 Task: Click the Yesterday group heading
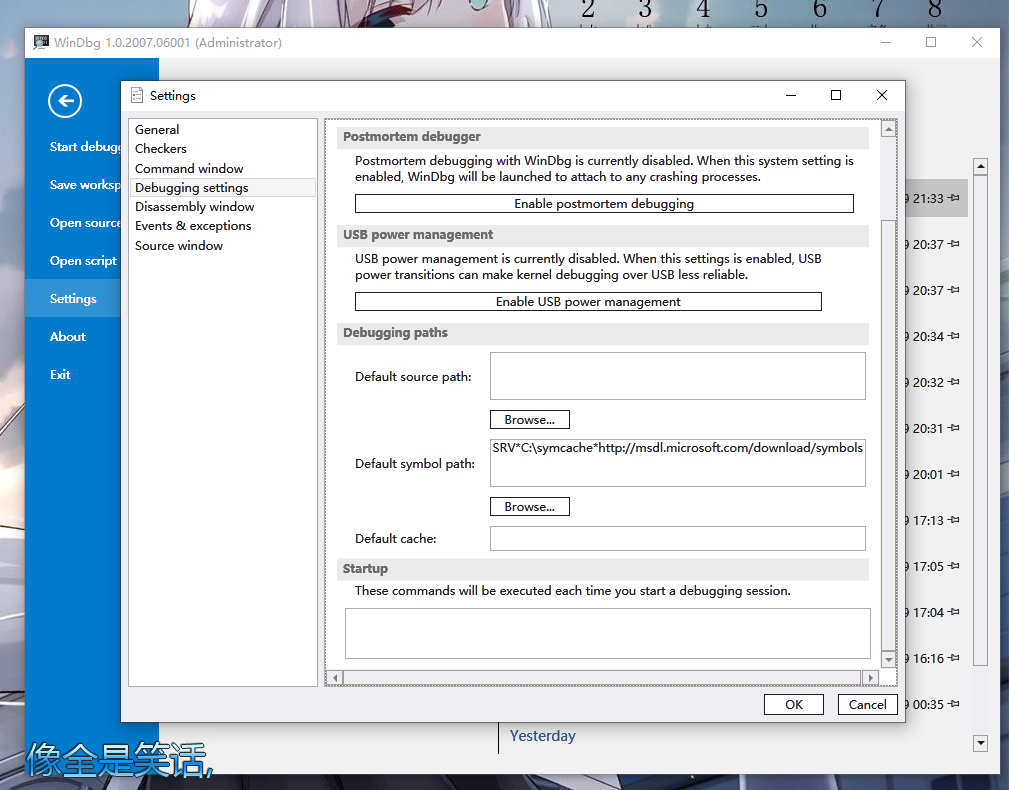pos(542,736)
